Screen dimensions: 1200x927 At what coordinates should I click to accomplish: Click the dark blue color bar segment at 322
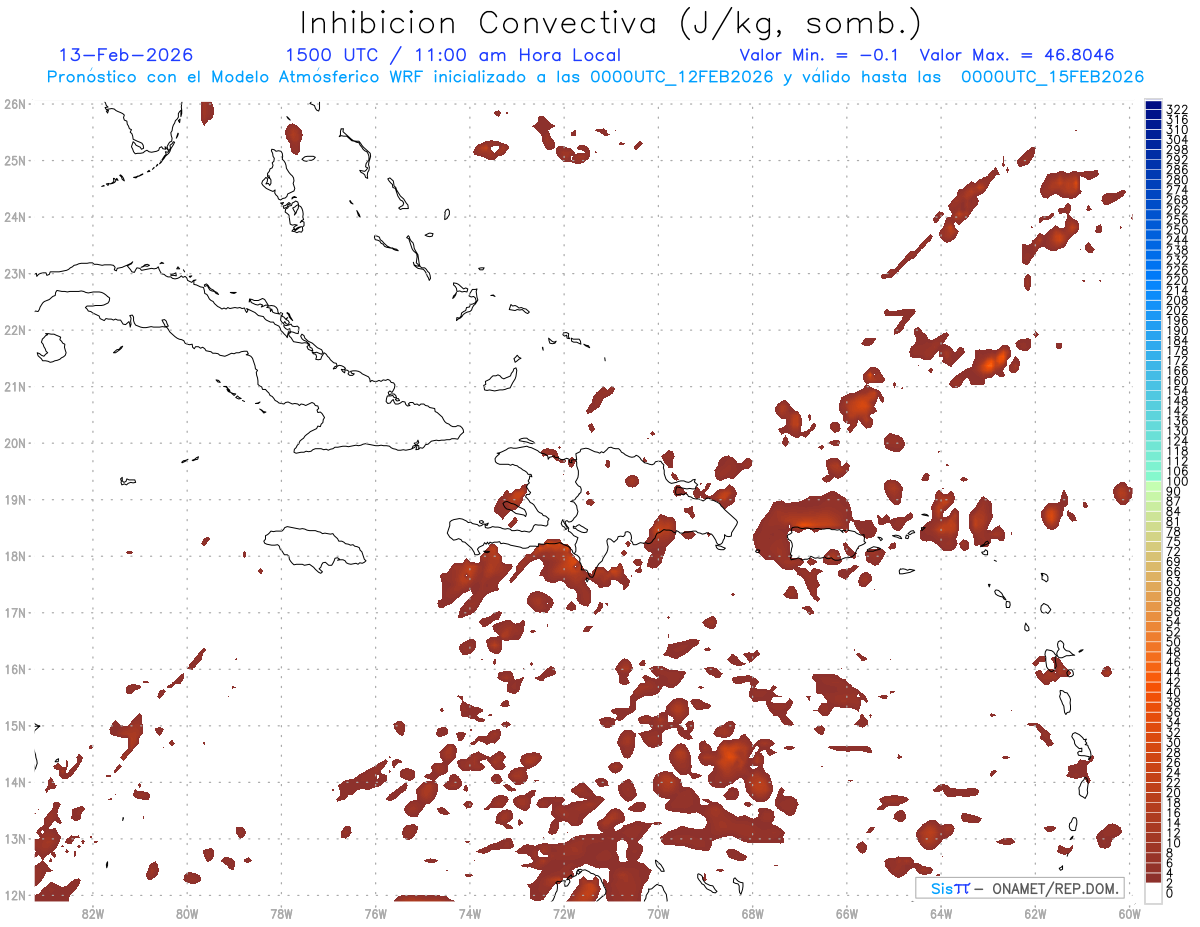tap(1153, 106)
